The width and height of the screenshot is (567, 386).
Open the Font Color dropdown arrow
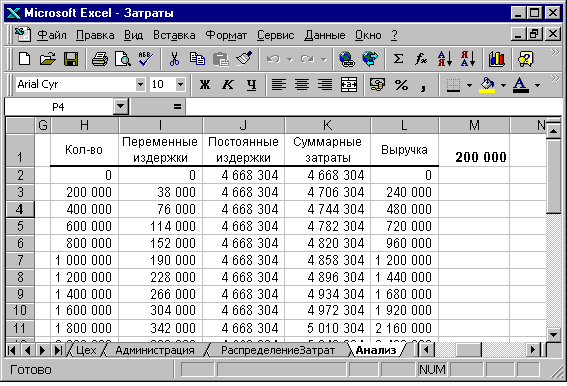pyautogui.click(x=537, y=85)
